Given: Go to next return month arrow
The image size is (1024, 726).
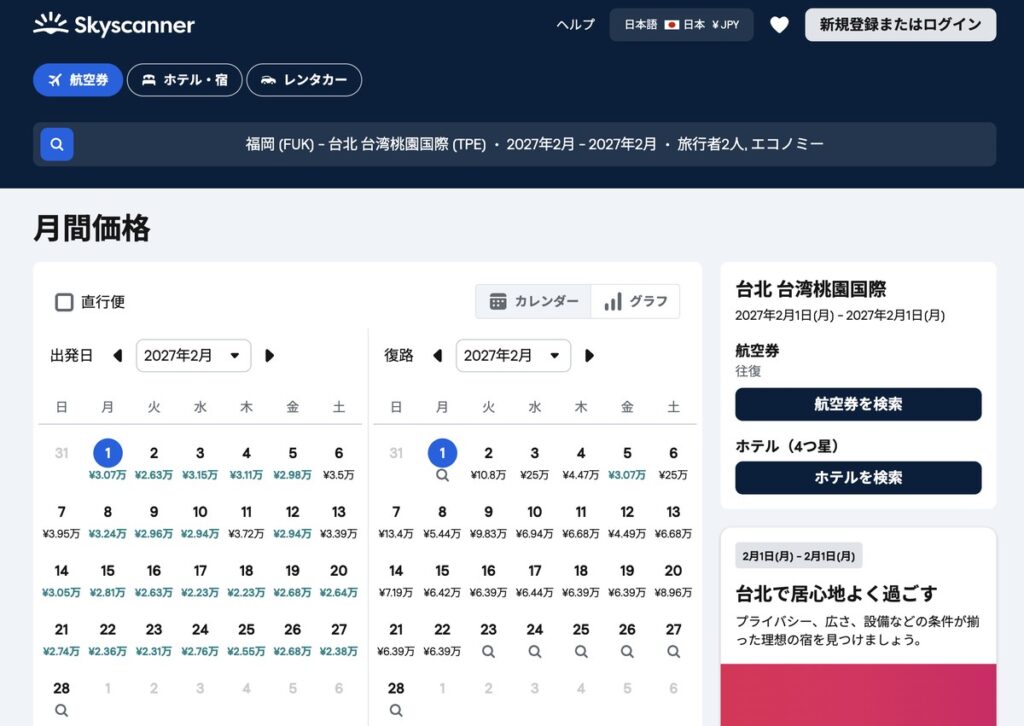Looking at the screenshot, I should [x=589, y=356].
